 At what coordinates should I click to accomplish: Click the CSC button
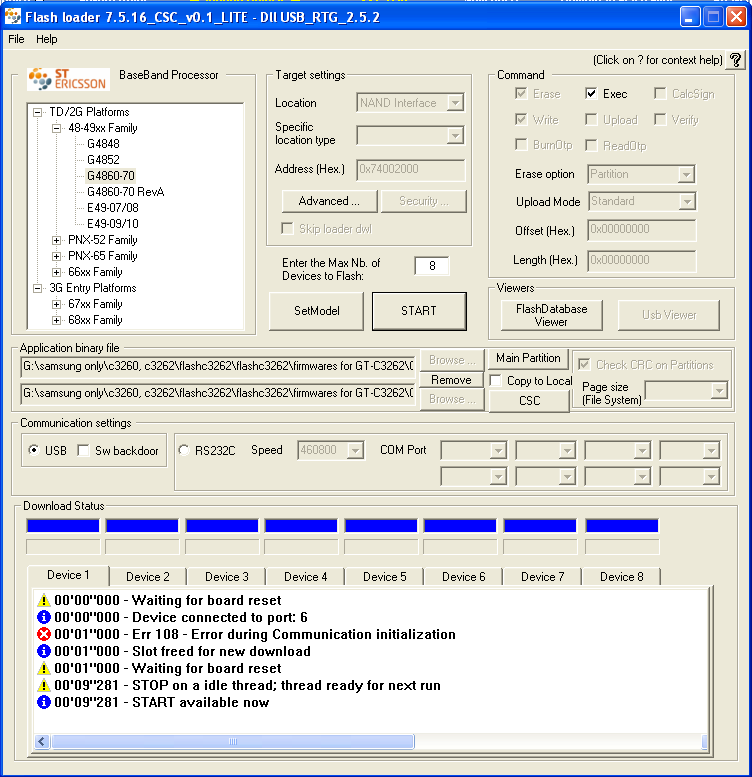point(529,400)
